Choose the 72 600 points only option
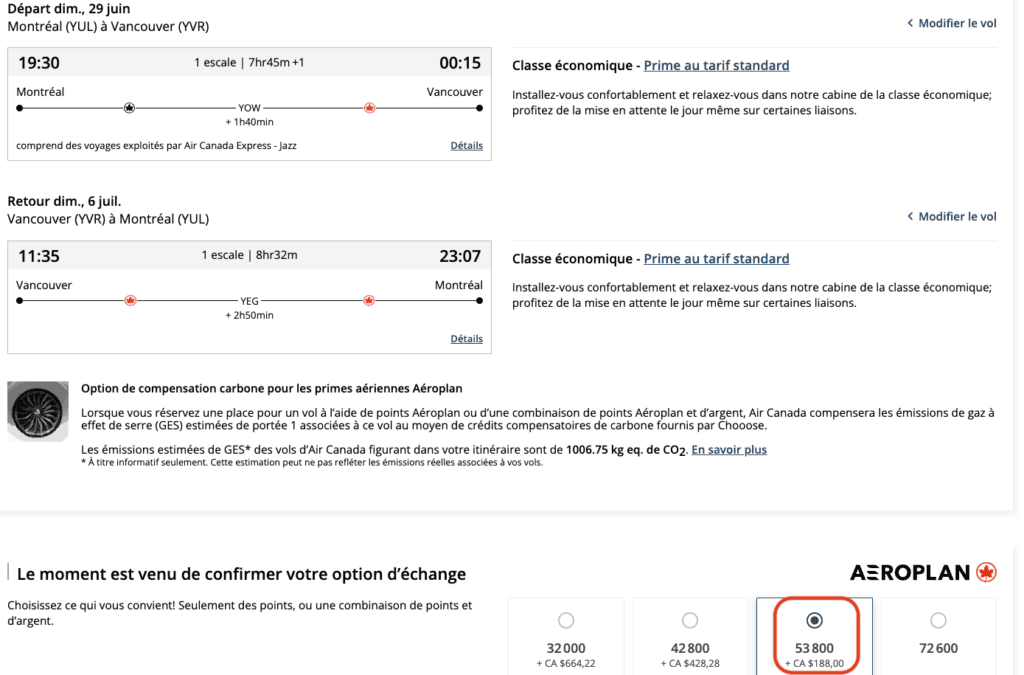 (x=938, y=621)
